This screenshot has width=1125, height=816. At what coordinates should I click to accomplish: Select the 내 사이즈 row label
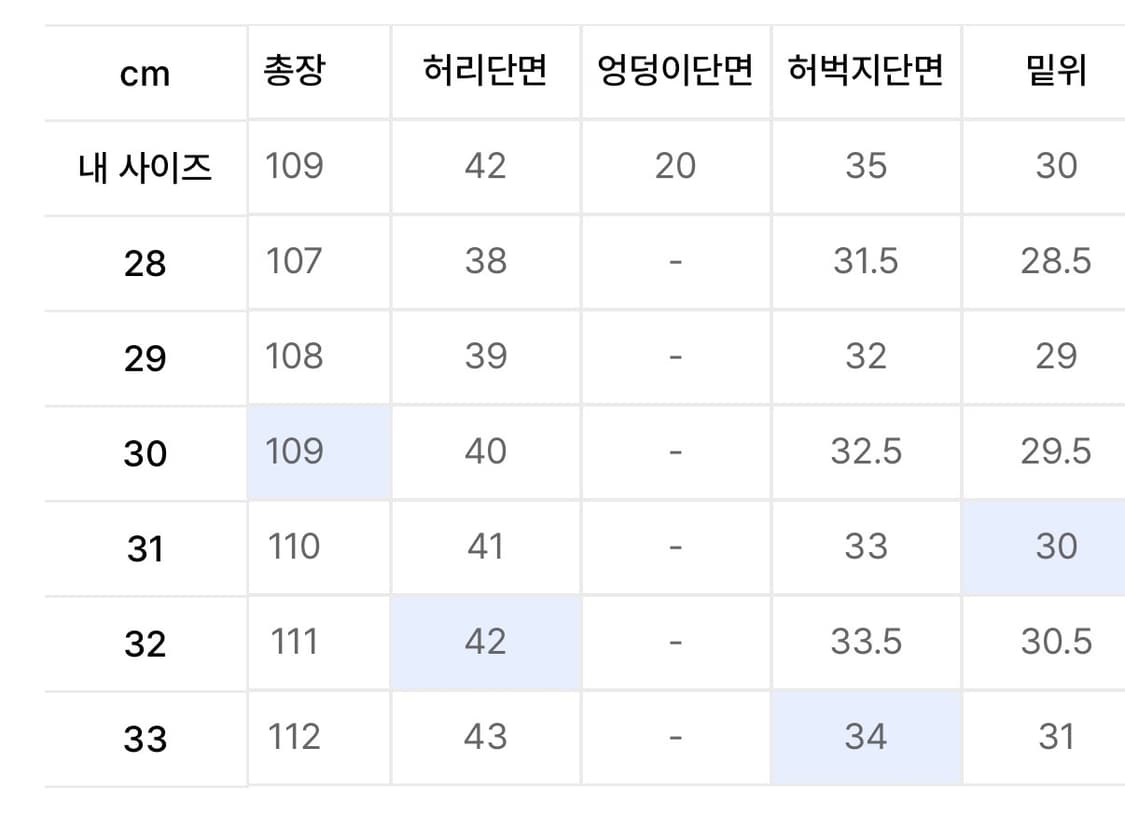(145, 167)
